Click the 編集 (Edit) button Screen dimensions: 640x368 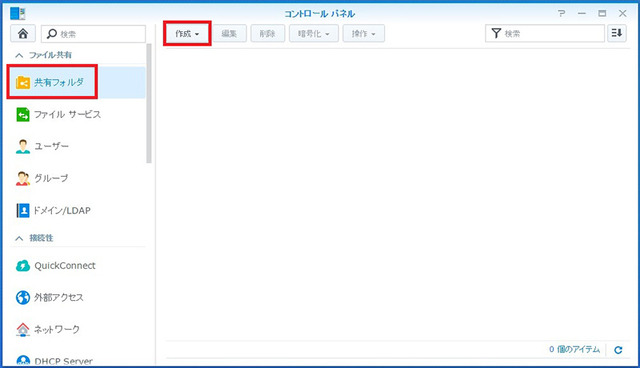(229, 33)
